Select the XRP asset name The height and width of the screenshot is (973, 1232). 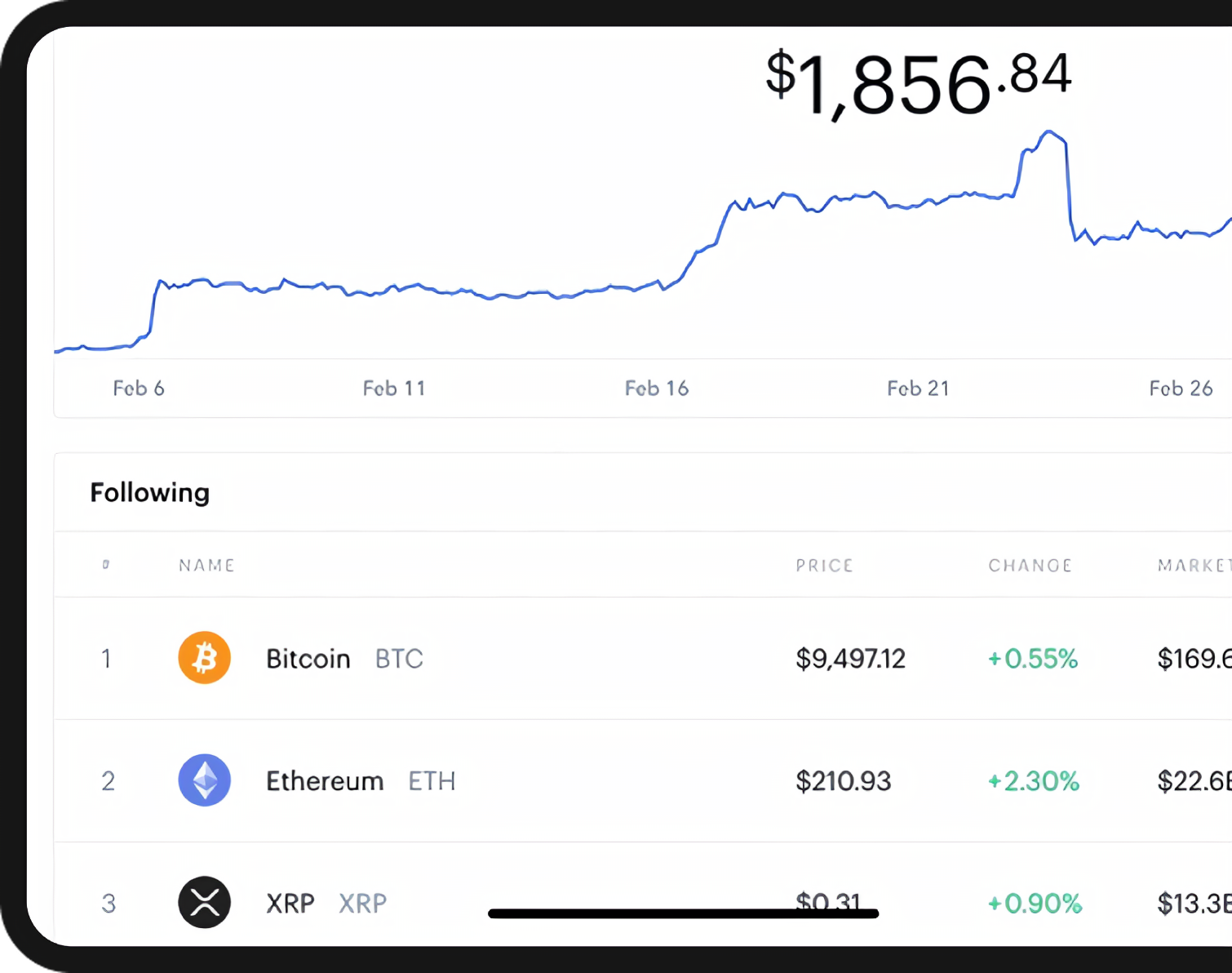290,904
